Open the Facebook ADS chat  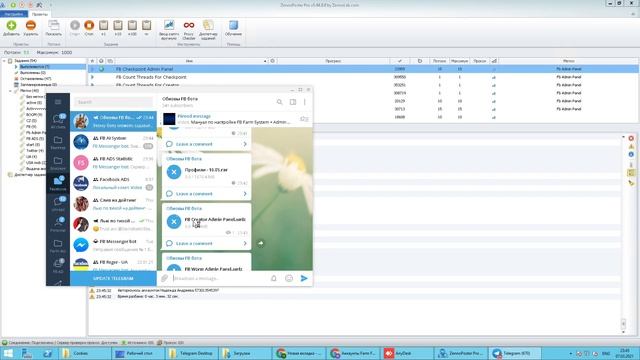click(x=113, y=183)
